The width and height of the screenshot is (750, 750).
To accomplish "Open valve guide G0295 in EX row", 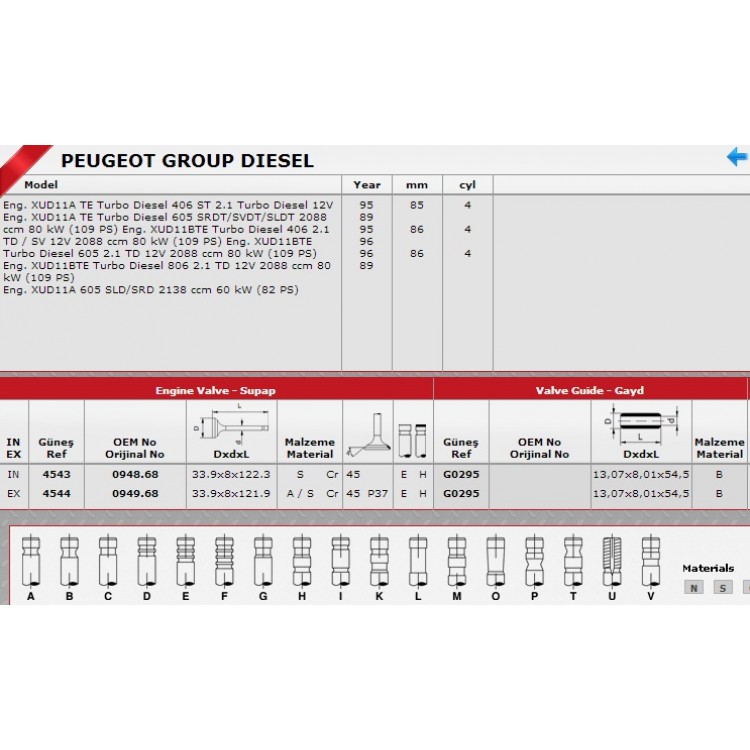I will point(461,494).
